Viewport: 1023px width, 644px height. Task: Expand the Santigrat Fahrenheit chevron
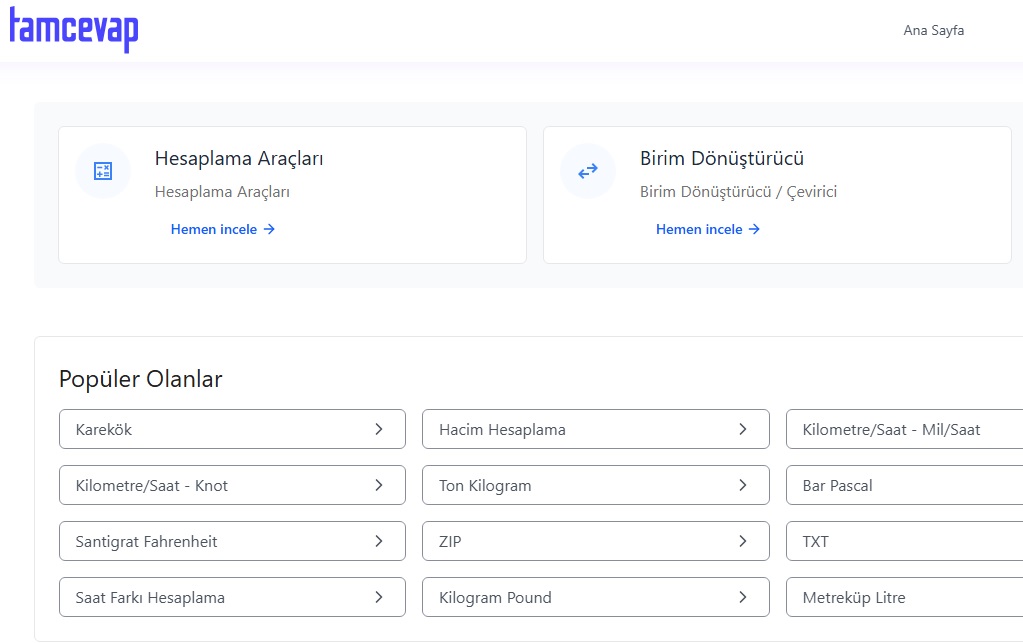click(379, 541)
